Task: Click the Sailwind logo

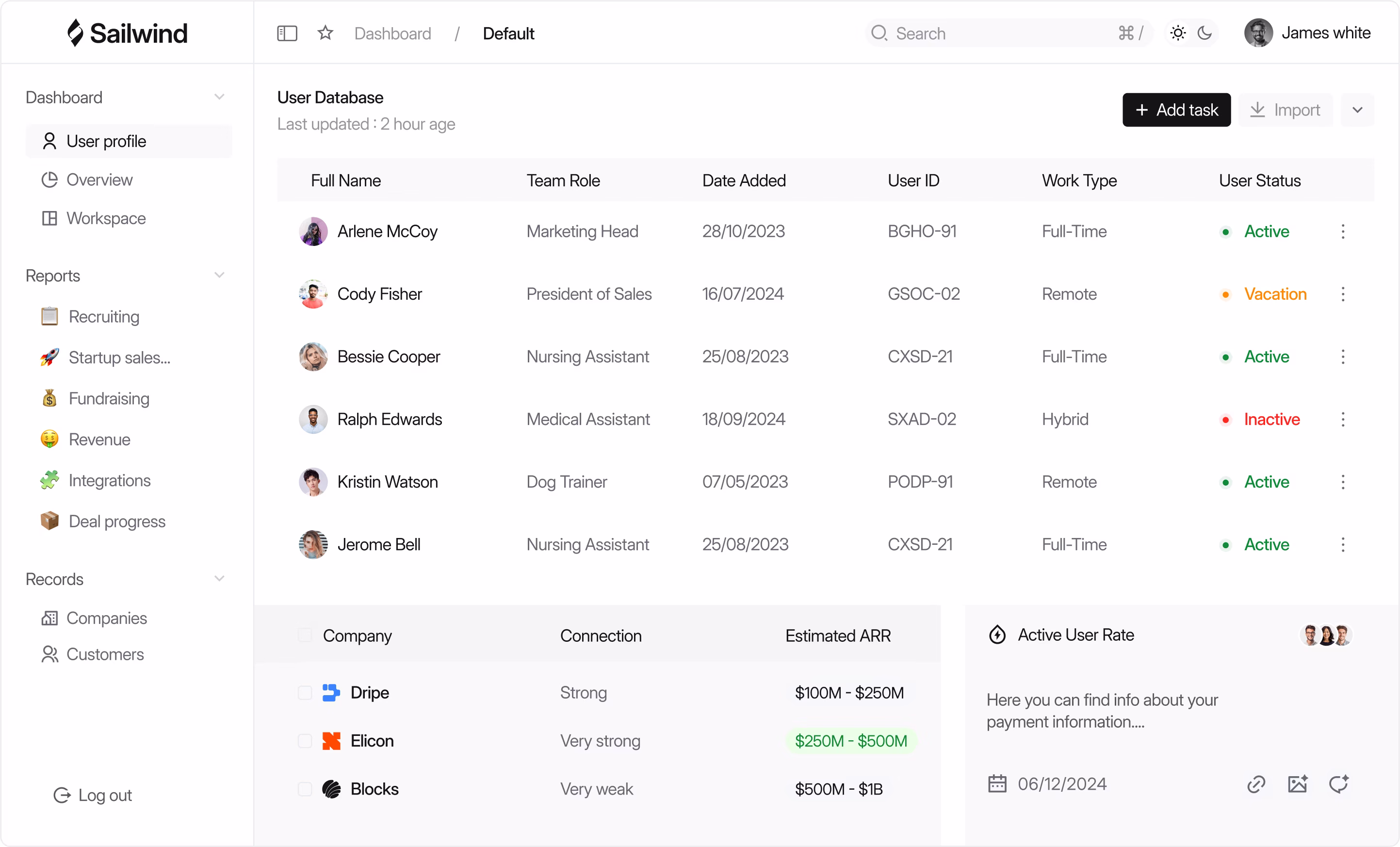Action: [127, 33]
